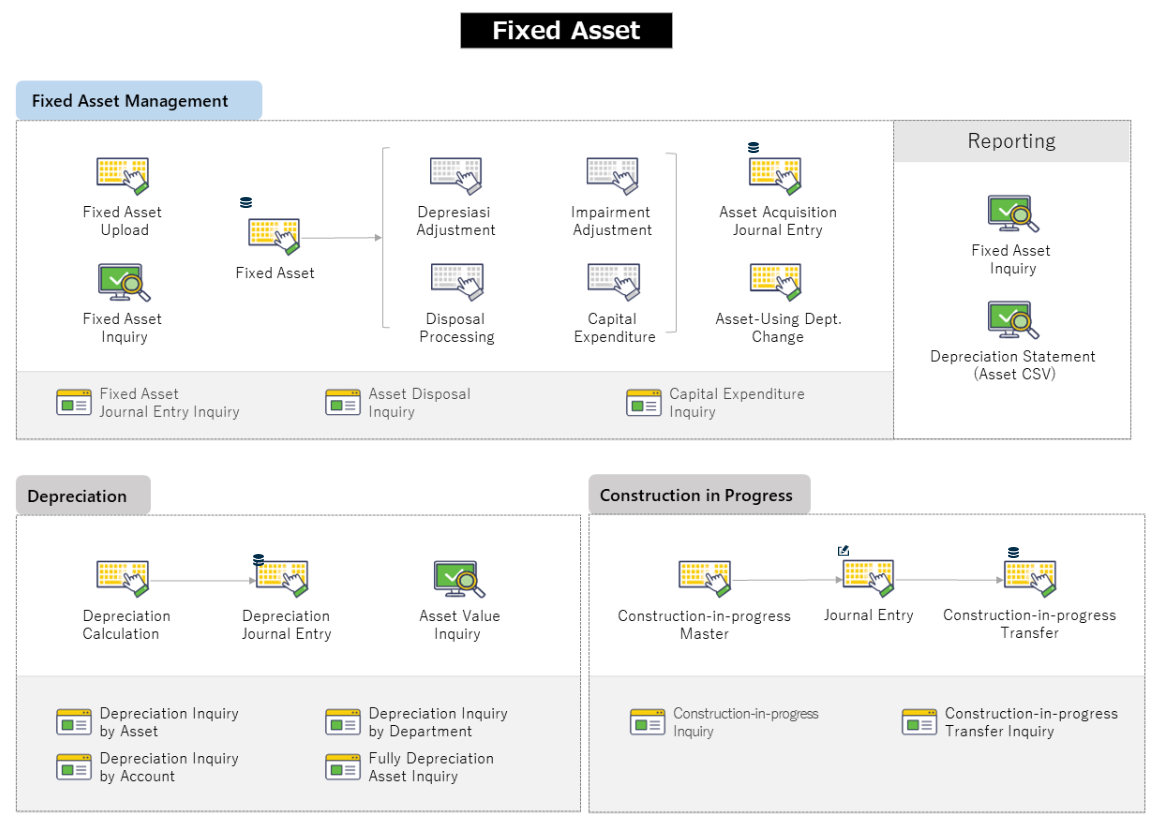Image resolution: width=1166 pixels, height=825 pixels.
Task: Select Asset-Using Dept. Change icon
Action: click(777, 283)
